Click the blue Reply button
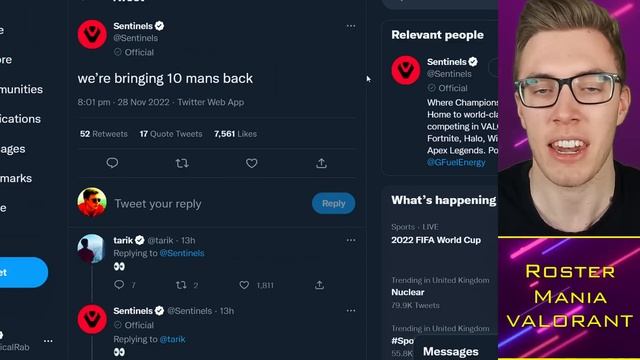The width and height of the screenshot is (640, 360). tap(333, 203)
